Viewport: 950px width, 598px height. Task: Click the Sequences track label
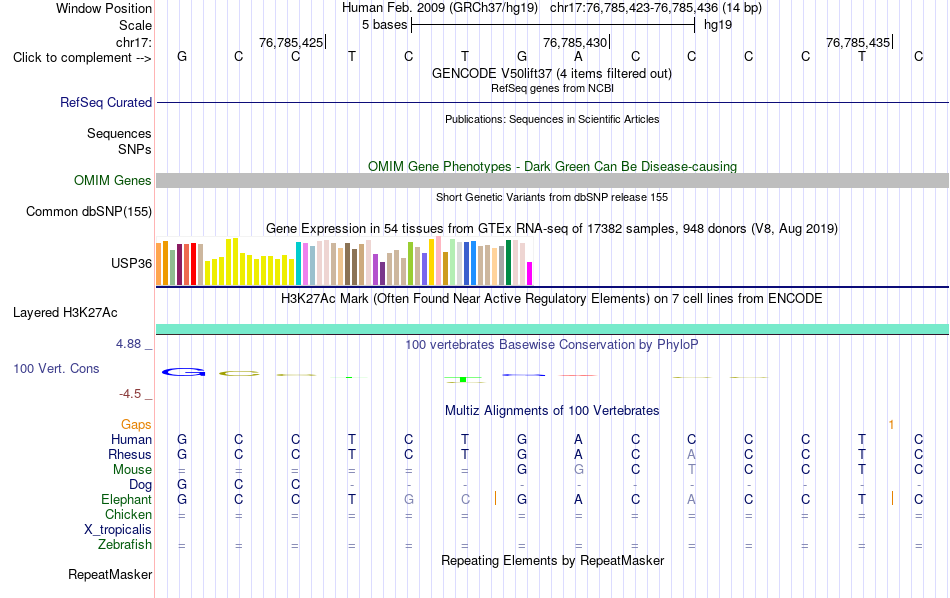(x=119, y=133)
